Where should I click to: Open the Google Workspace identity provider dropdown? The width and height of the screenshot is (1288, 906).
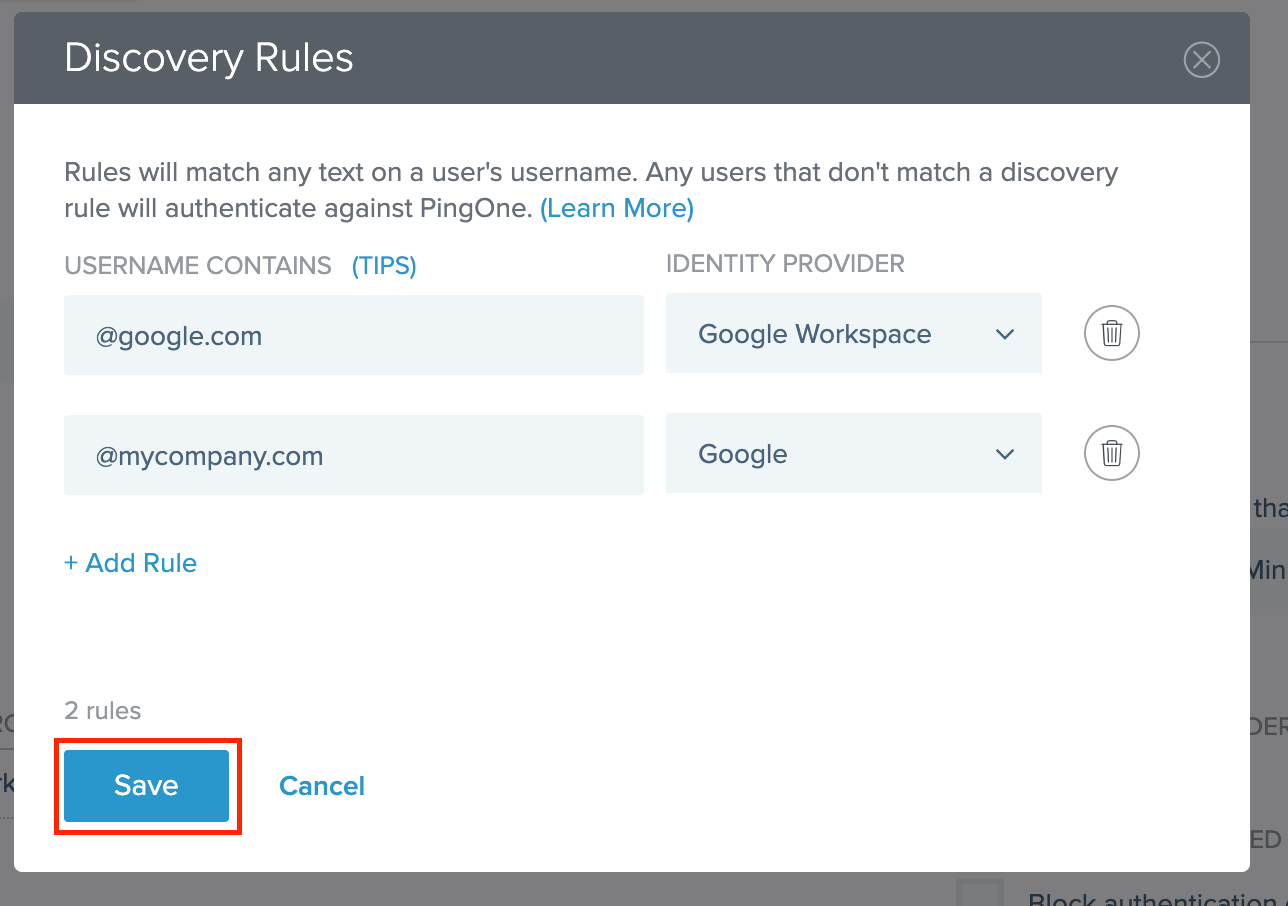tap(853, 334)
